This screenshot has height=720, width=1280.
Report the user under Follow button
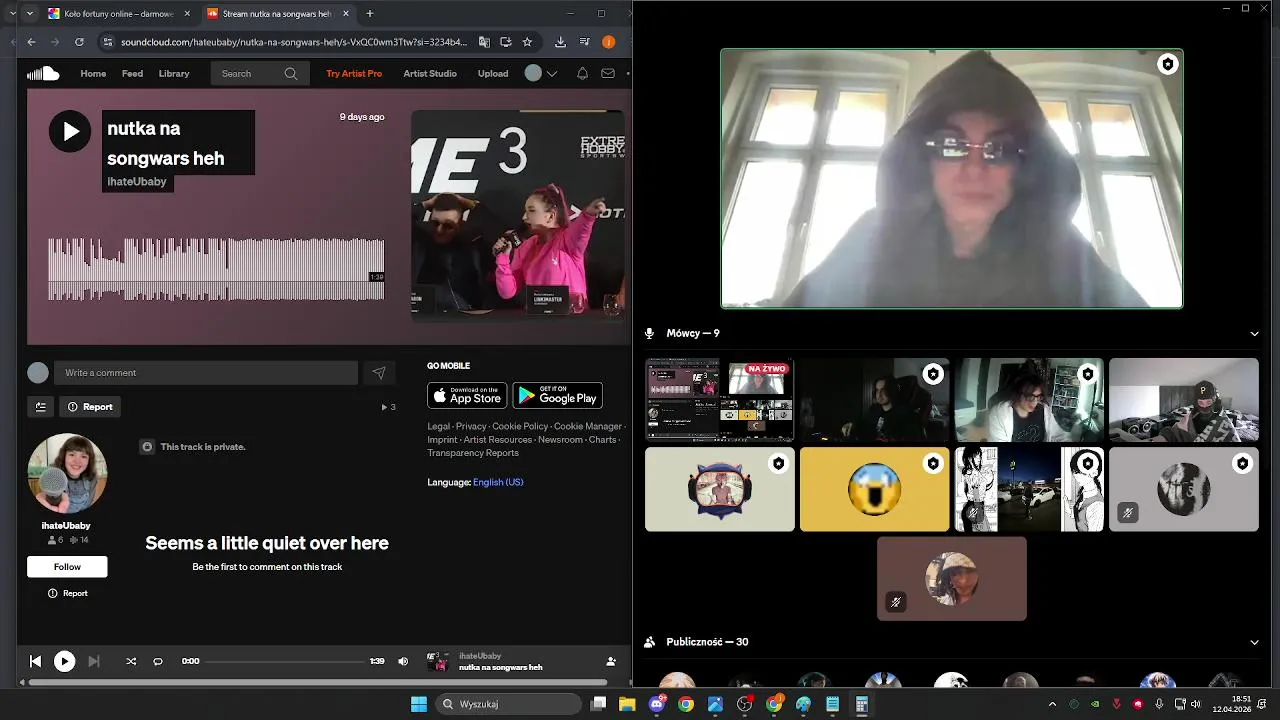(67, 593)
